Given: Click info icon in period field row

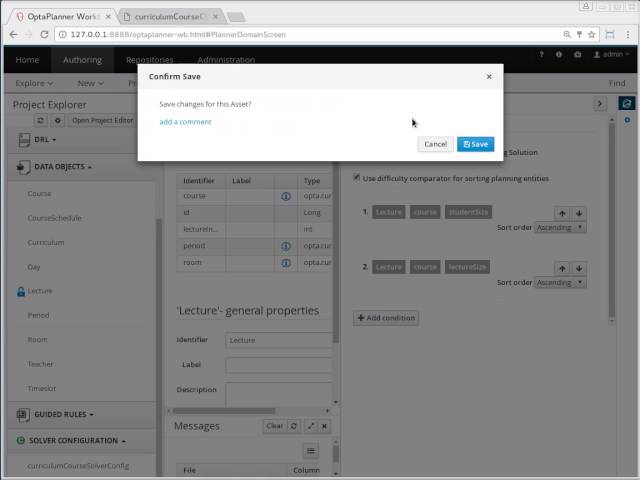Looking at the screenshot, I should click(x=286, y=246).
